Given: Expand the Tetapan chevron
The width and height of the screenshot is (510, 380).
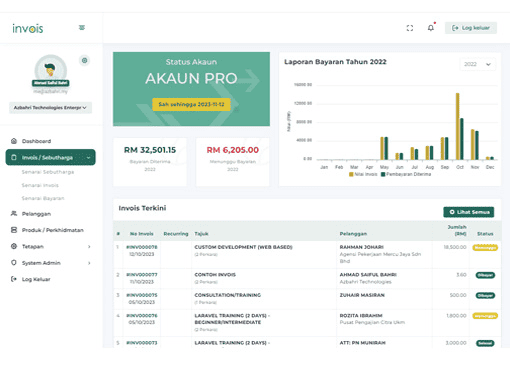Looking at the screenshot, I should tap(89, 247).
